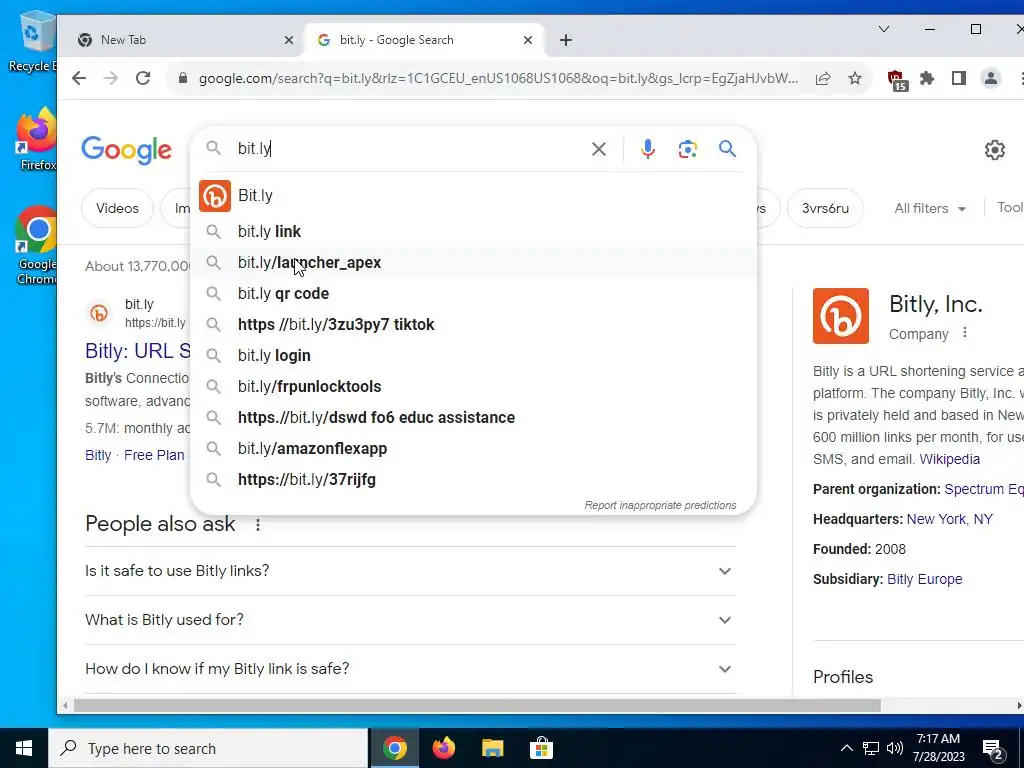Select the bit.ly - Google Search tab
Viewport: 1024px width, 768px height.
click(424, 40)
